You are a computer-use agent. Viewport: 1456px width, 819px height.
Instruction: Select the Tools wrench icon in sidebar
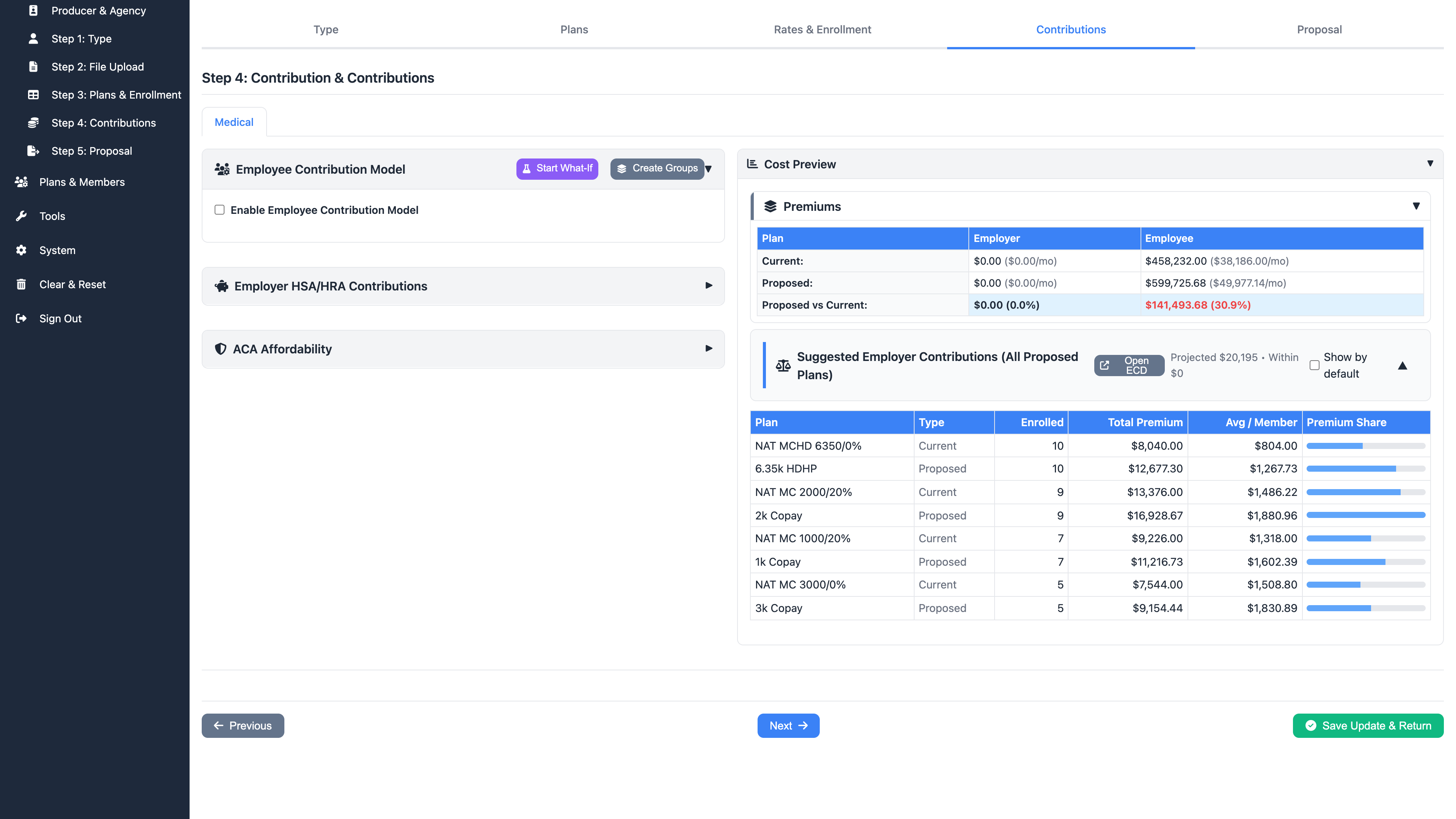coord(22,216)
